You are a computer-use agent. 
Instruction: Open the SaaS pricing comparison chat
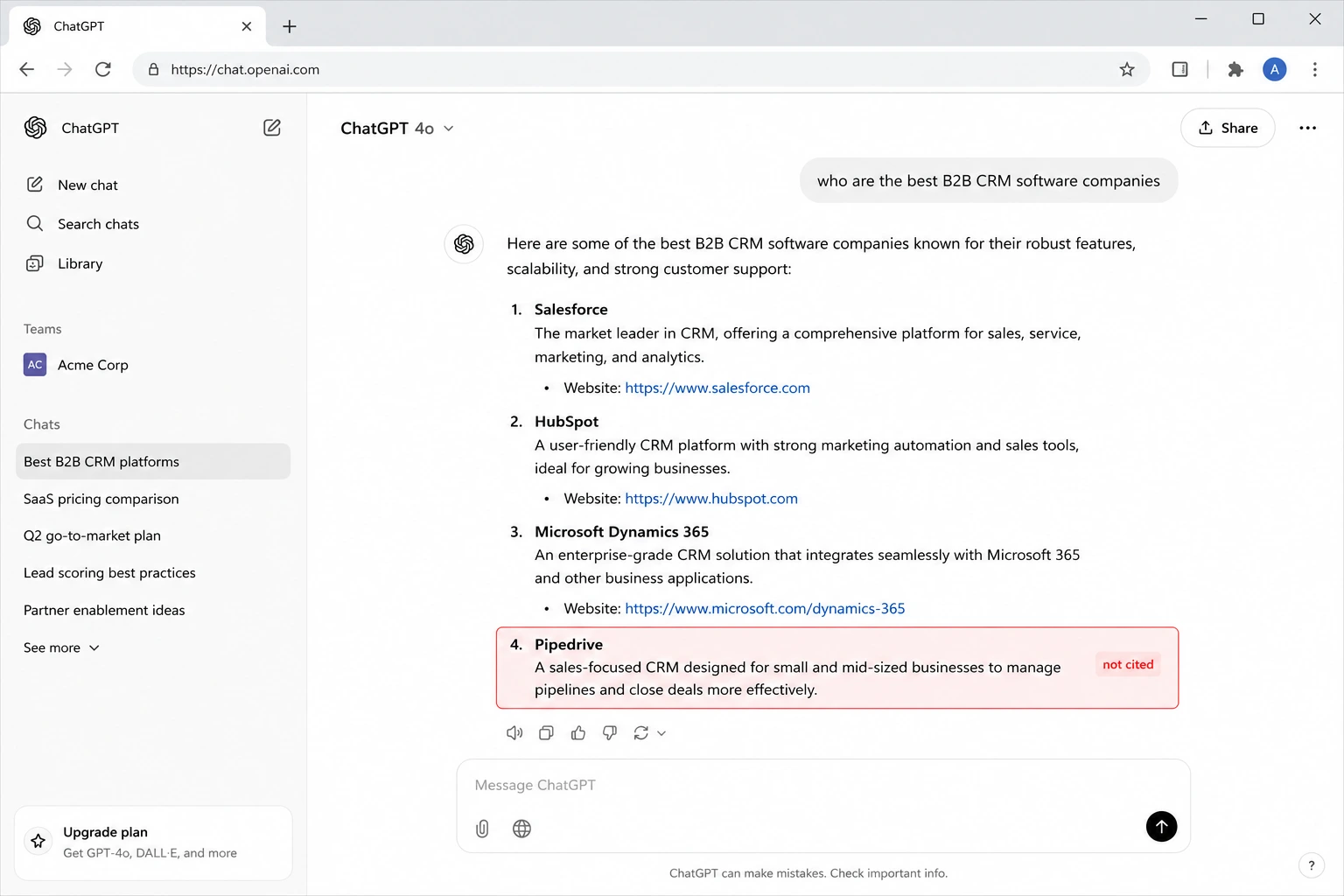pyautogui.click(x=101, y=499)
